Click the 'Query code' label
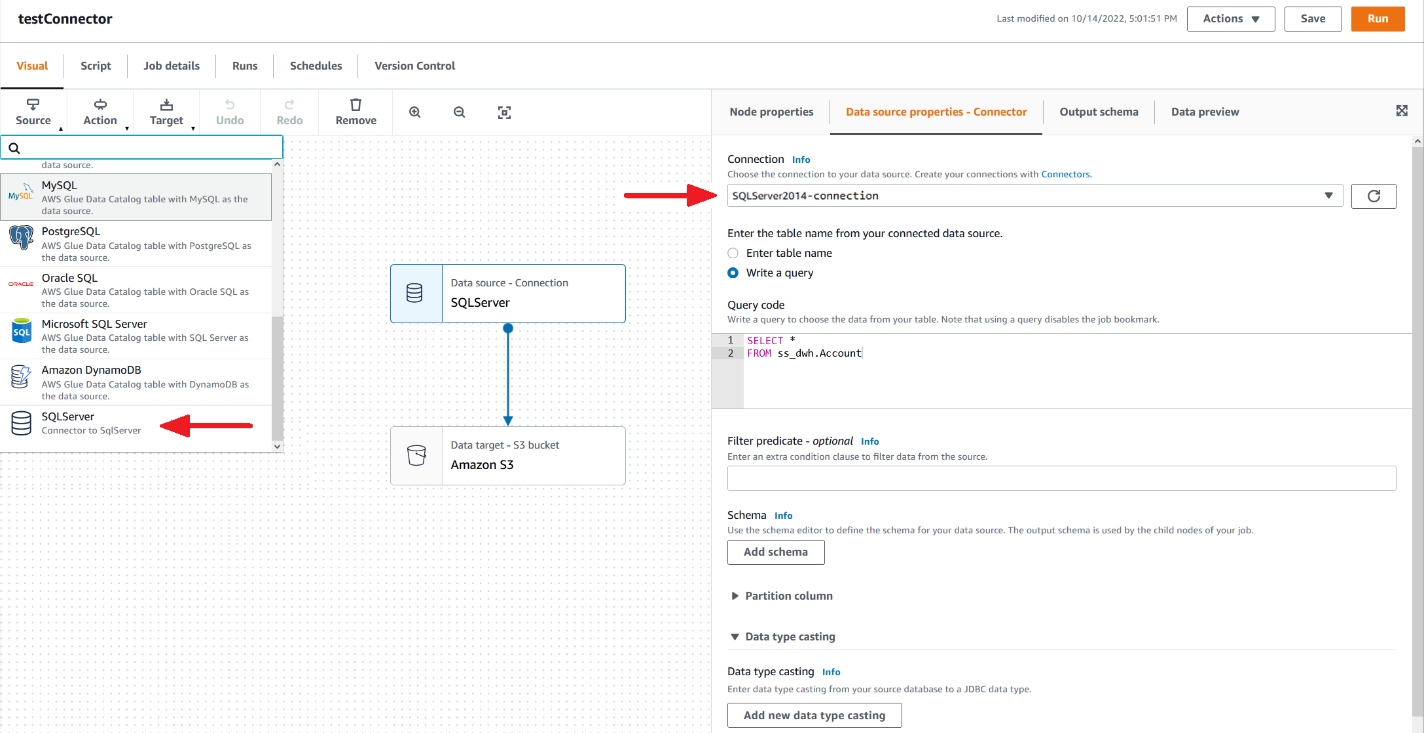Screen dimensions: 1424x733 pyautogui.click(x=756, y=305)
